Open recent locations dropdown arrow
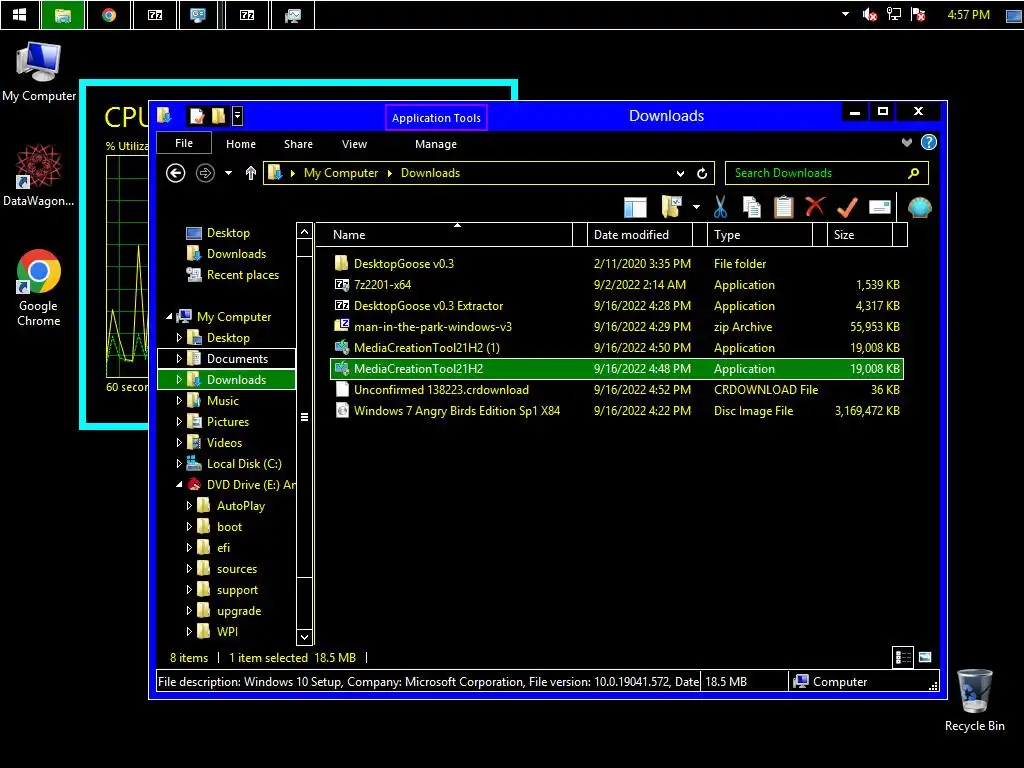The width and height of the screenshot is (1024, 768). click(x=229, y=173)
